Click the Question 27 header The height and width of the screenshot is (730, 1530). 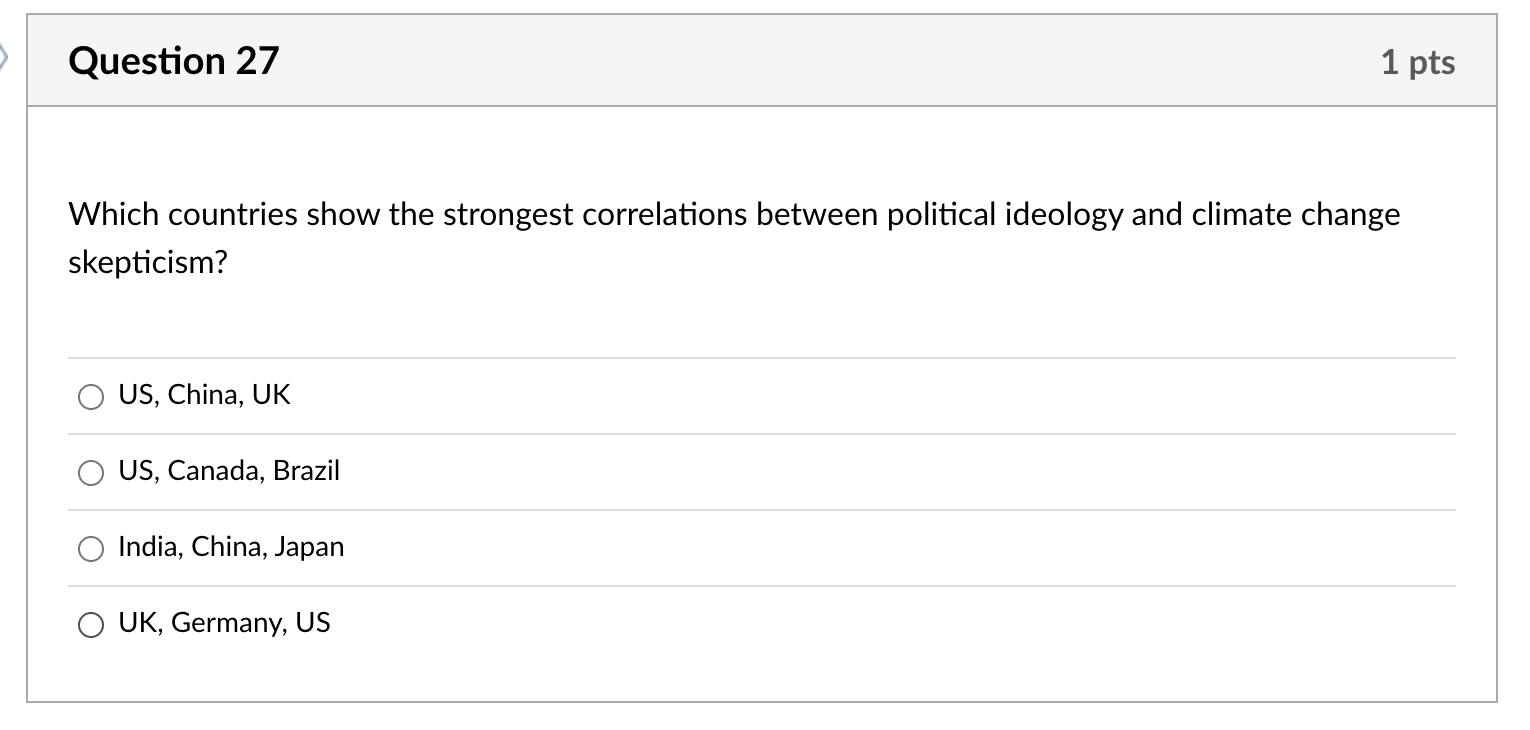(175, 60)
